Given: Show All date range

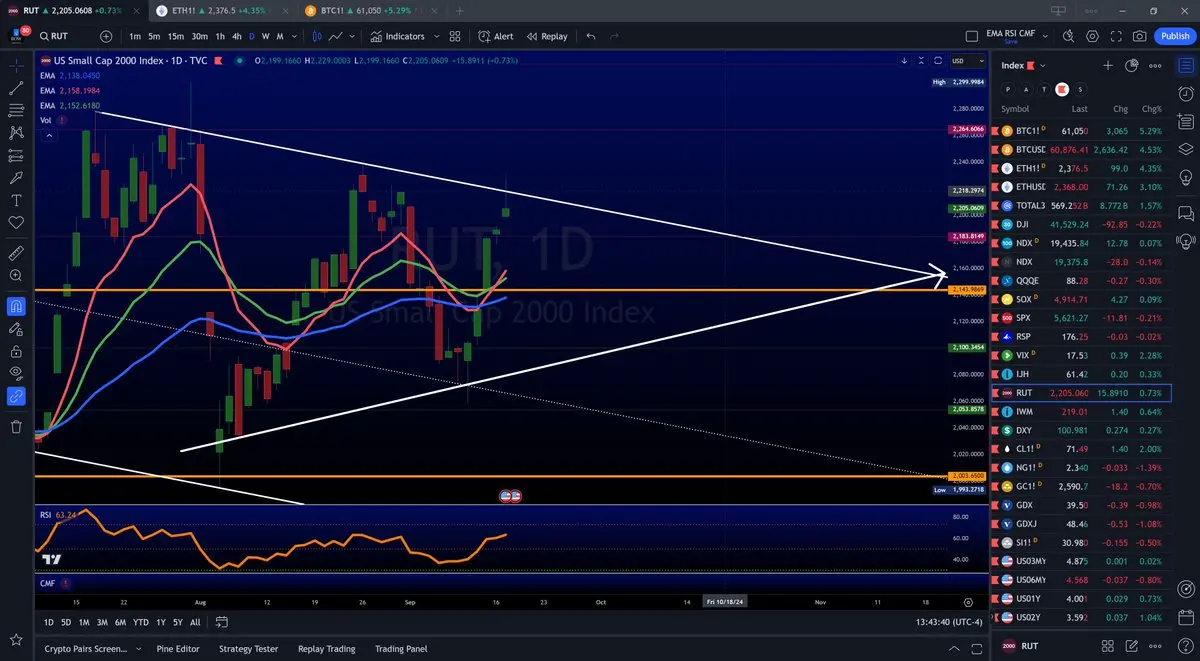Looking at the screenshot, I should coord(195,622).
